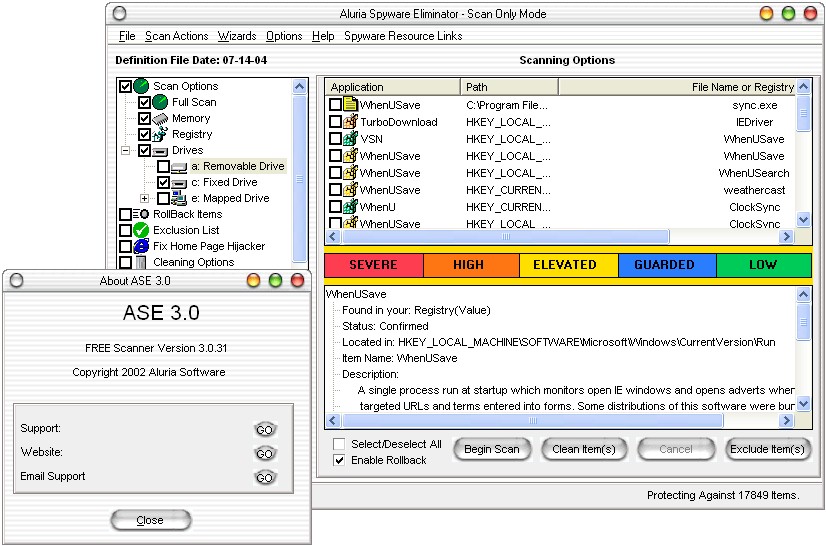
Task: Click the TurboDownload registry icon
Action: click(350, 121)
